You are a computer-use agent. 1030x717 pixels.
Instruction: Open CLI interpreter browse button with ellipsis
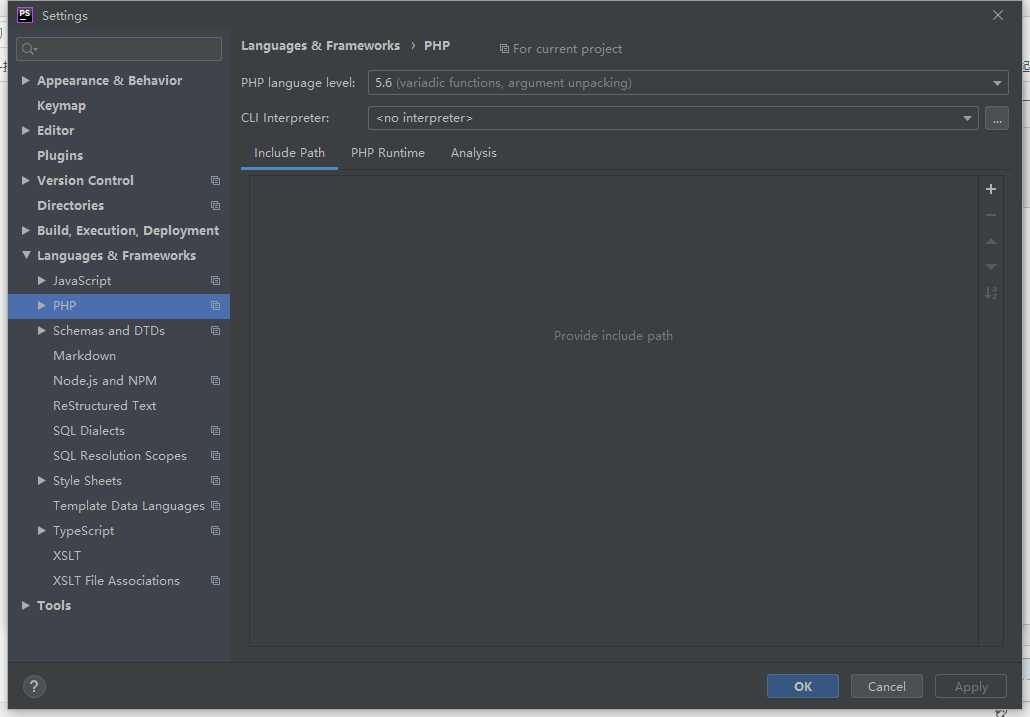pyautogui.click(x=996, y=118)
